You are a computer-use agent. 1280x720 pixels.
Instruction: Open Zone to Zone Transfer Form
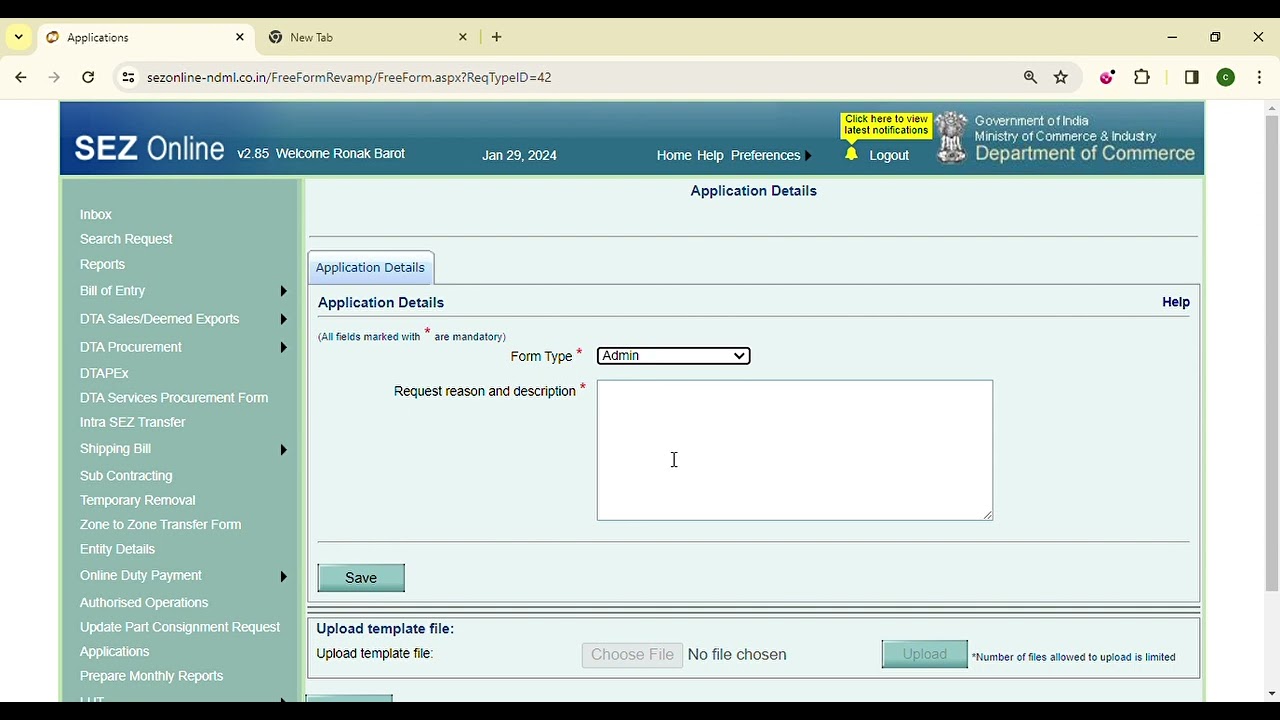click(160, 525)
